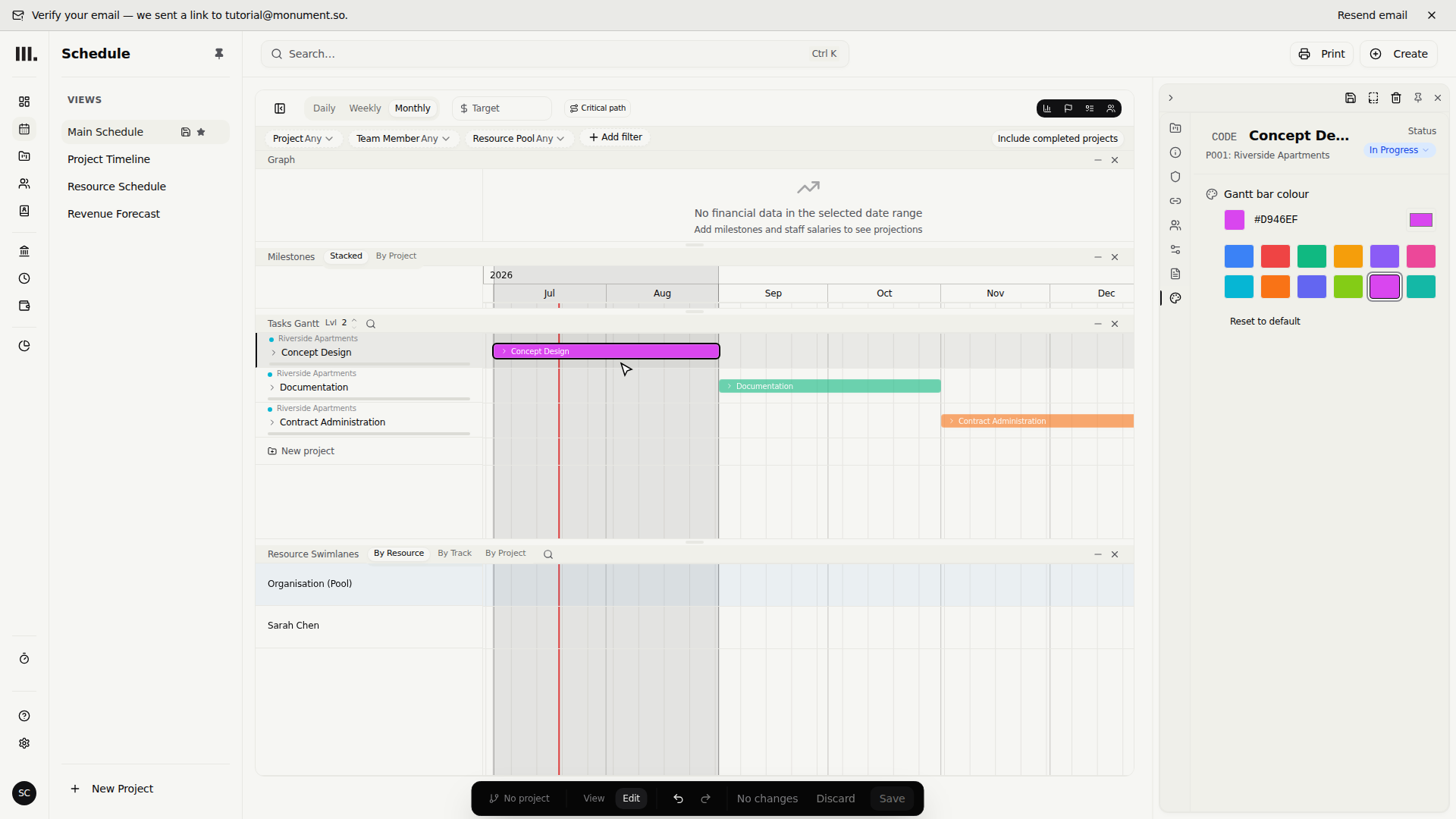Image resolution: width=1456 pixels, height=819 pixels.
Task: Click the redo arrow in bottom bar
Action: pos(706,799)
